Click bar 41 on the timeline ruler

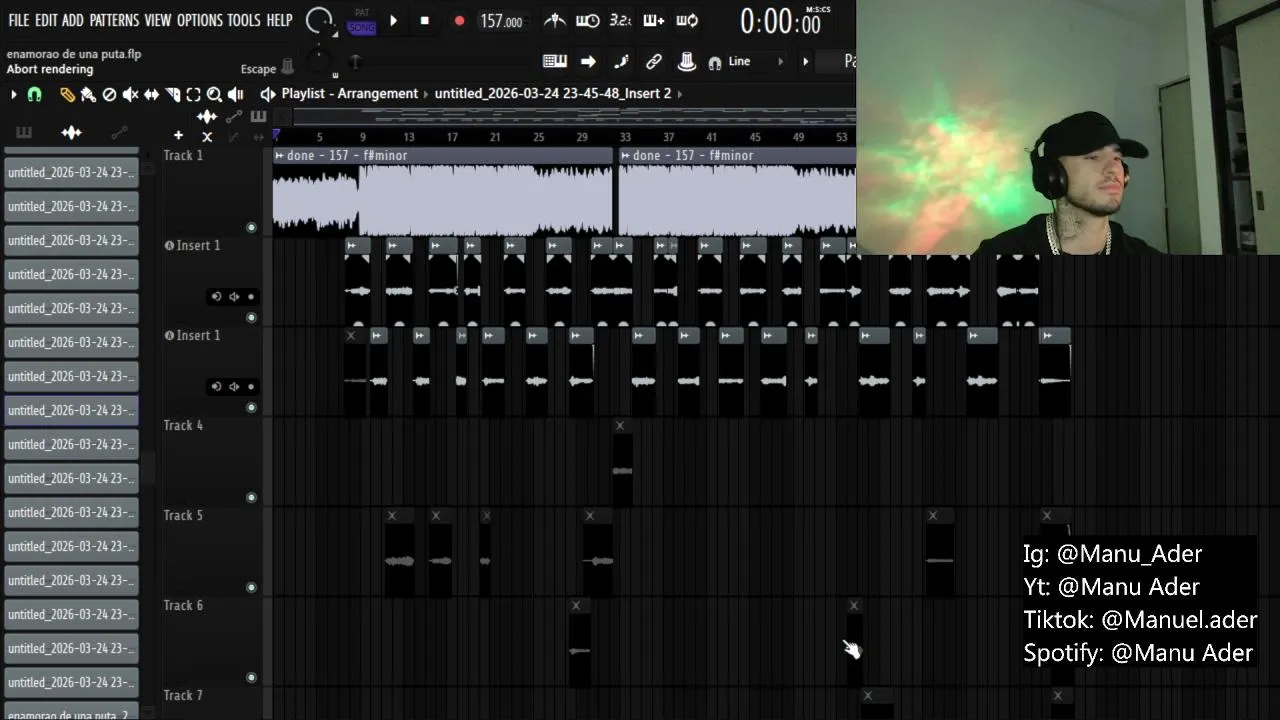coord(711,137)
